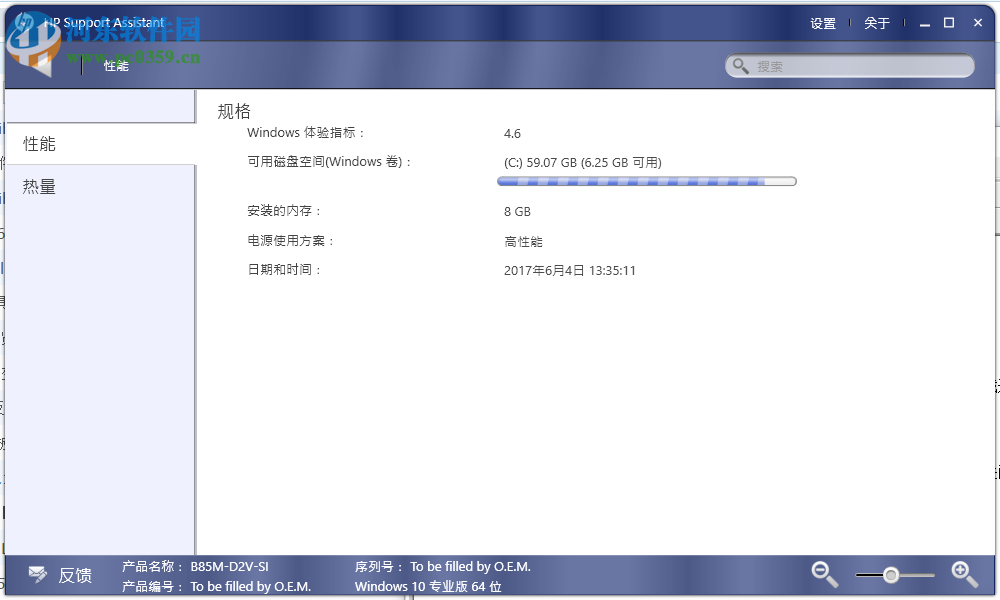Select the 性能 tab in the sidebar
The height and width of the screenshot is (600, 1000).
[38, 143]
